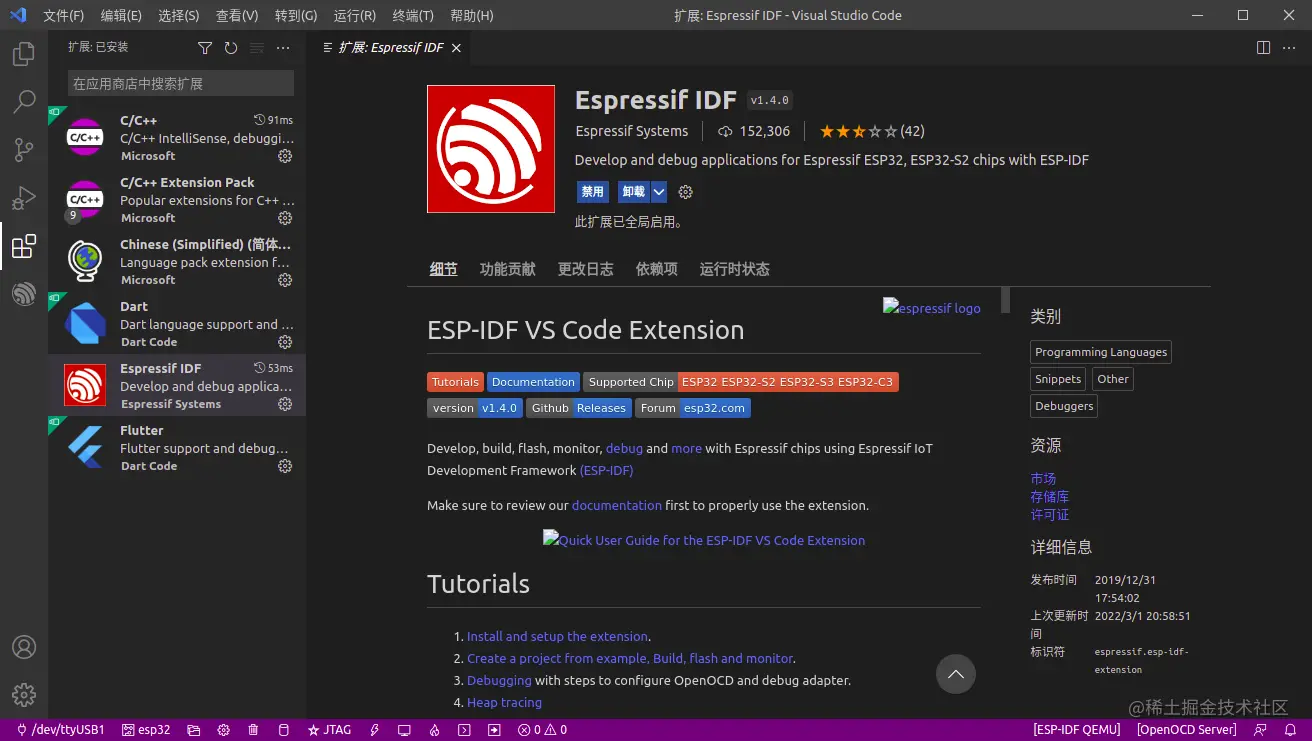
Task: Open the 查看(V) menu
Action: [x=237, y=16]
